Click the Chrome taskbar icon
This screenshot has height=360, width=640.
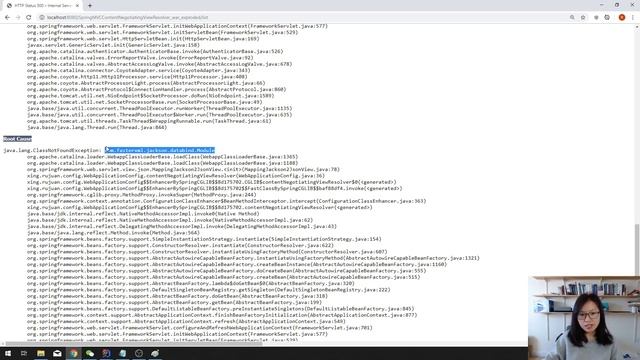[x=73, y=353]
